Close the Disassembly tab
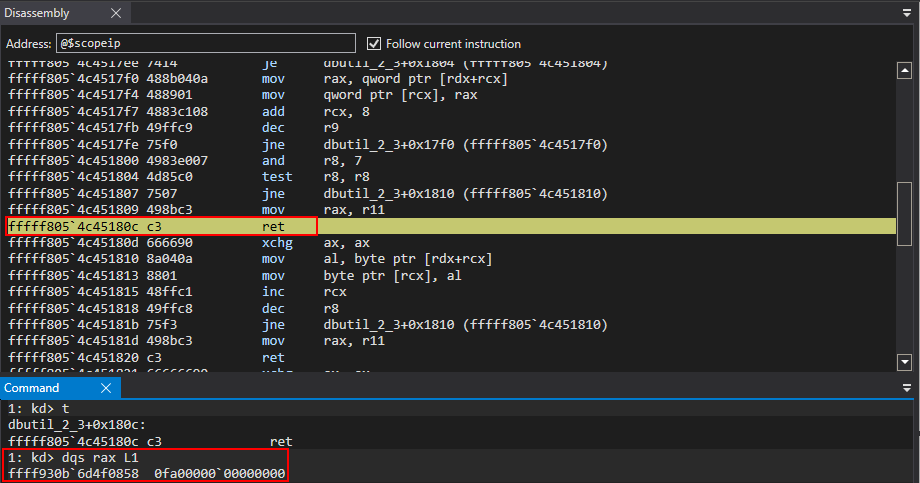Image resolution: width=920 pixels, height=483 pixels. (x=115, y=13)
